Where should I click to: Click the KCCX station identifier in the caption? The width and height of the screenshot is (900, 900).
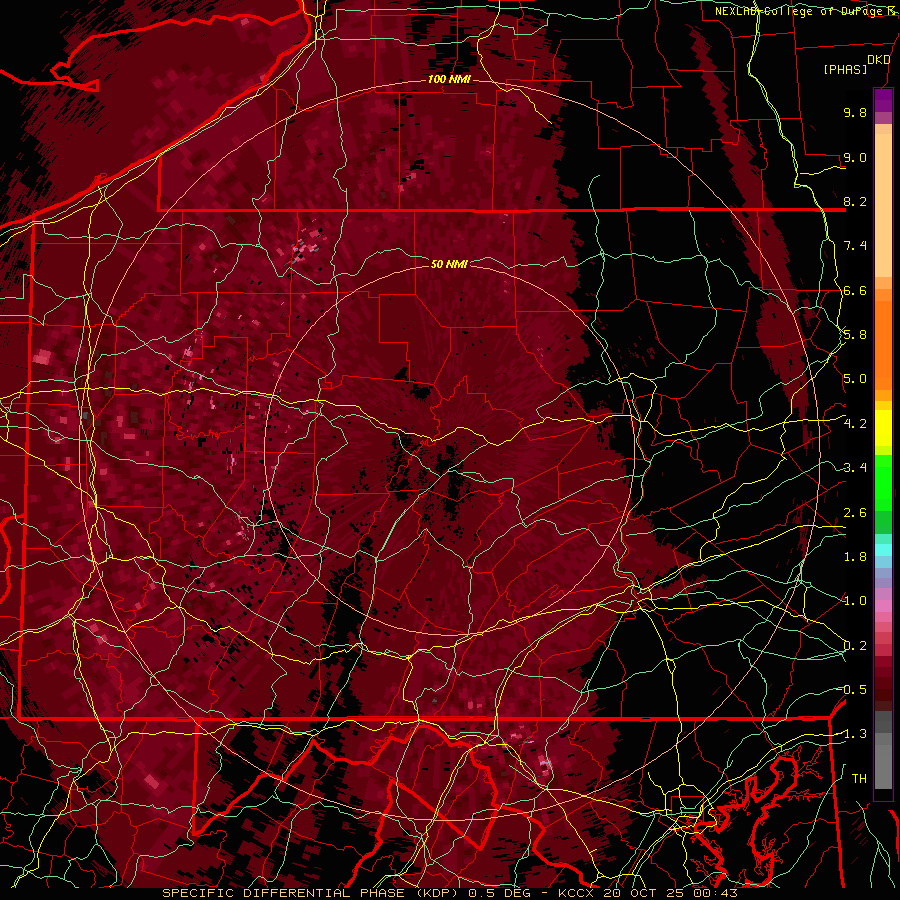pos(577,893)
